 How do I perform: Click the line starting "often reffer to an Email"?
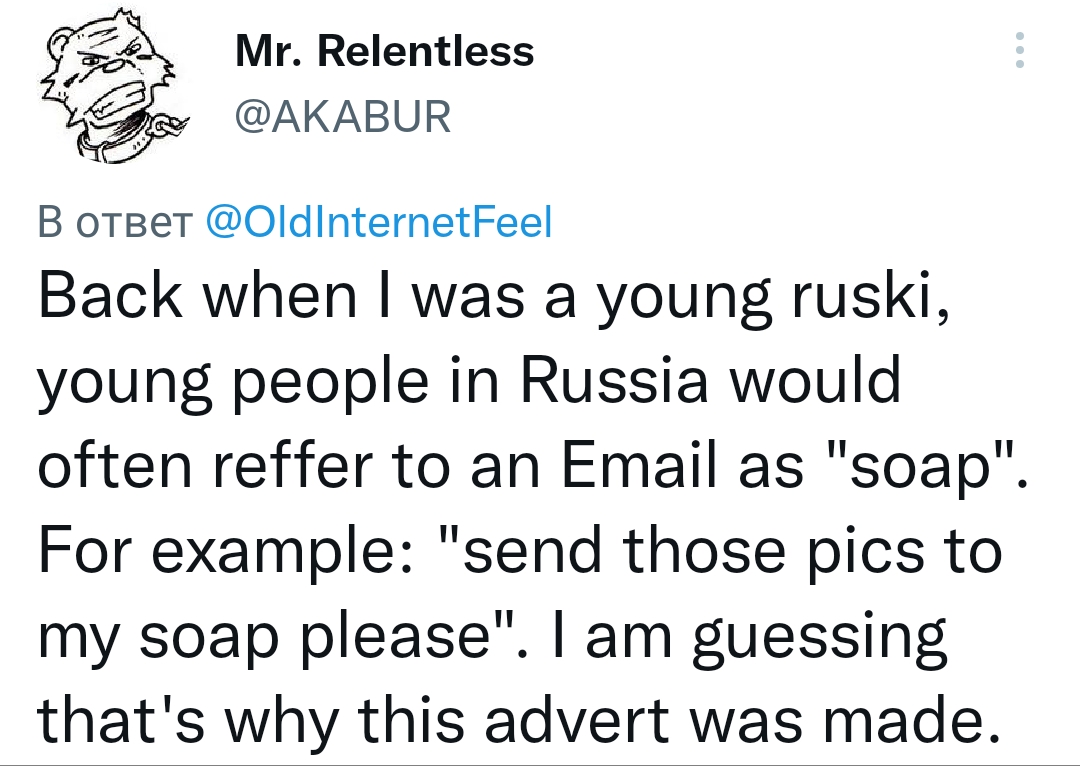pyautogui.click(x=533, y=466)
